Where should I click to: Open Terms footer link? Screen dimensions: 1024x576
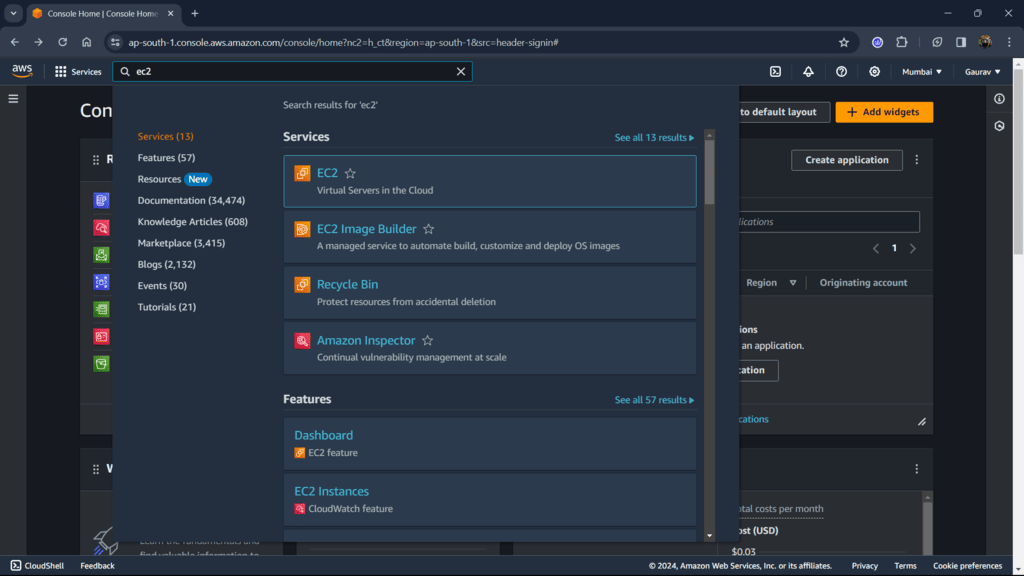click(905, 566)
